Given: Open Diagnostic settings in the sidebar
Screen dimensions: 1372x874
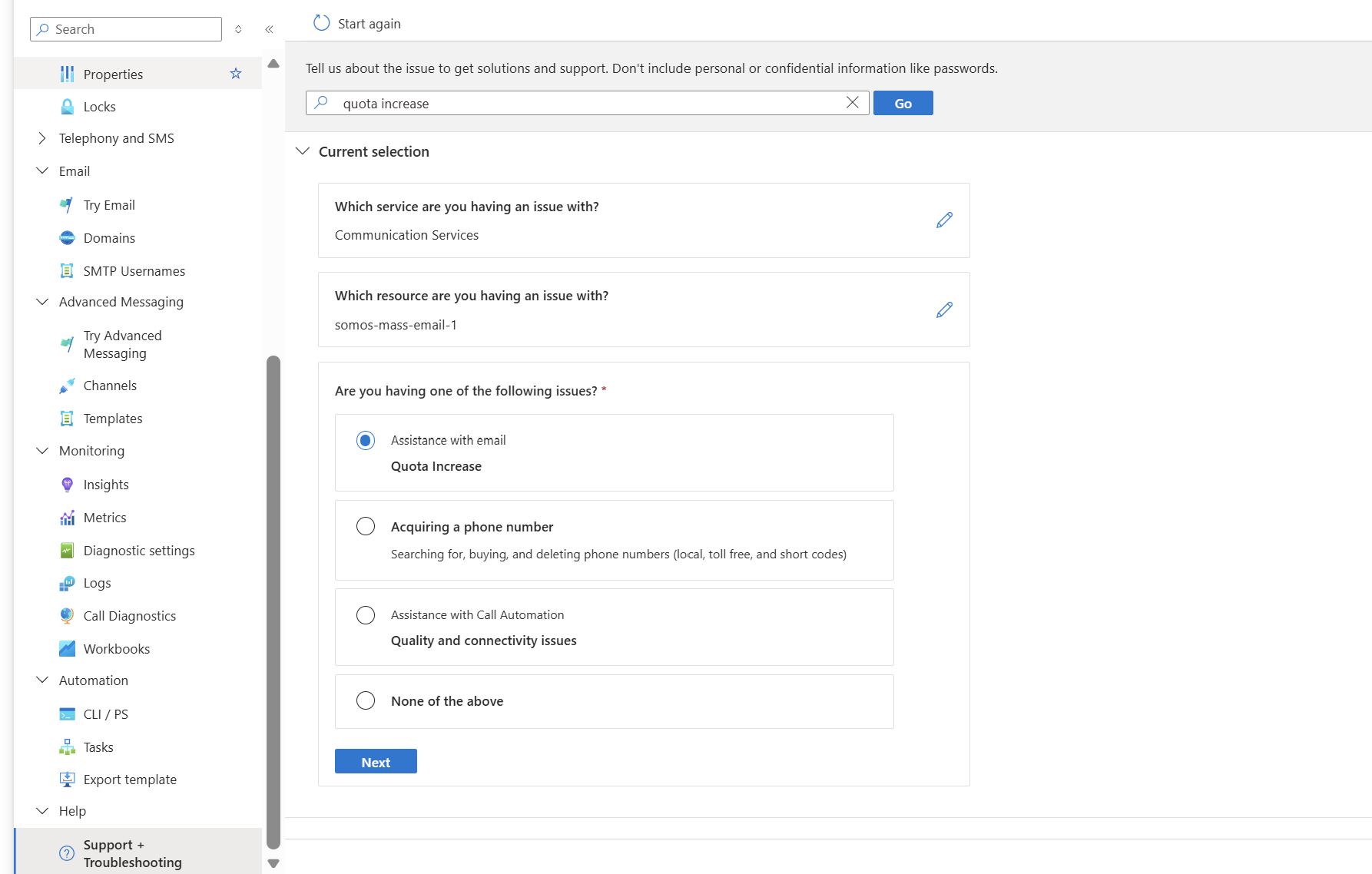Looking at the screenshot, I should tap(139, 551).
